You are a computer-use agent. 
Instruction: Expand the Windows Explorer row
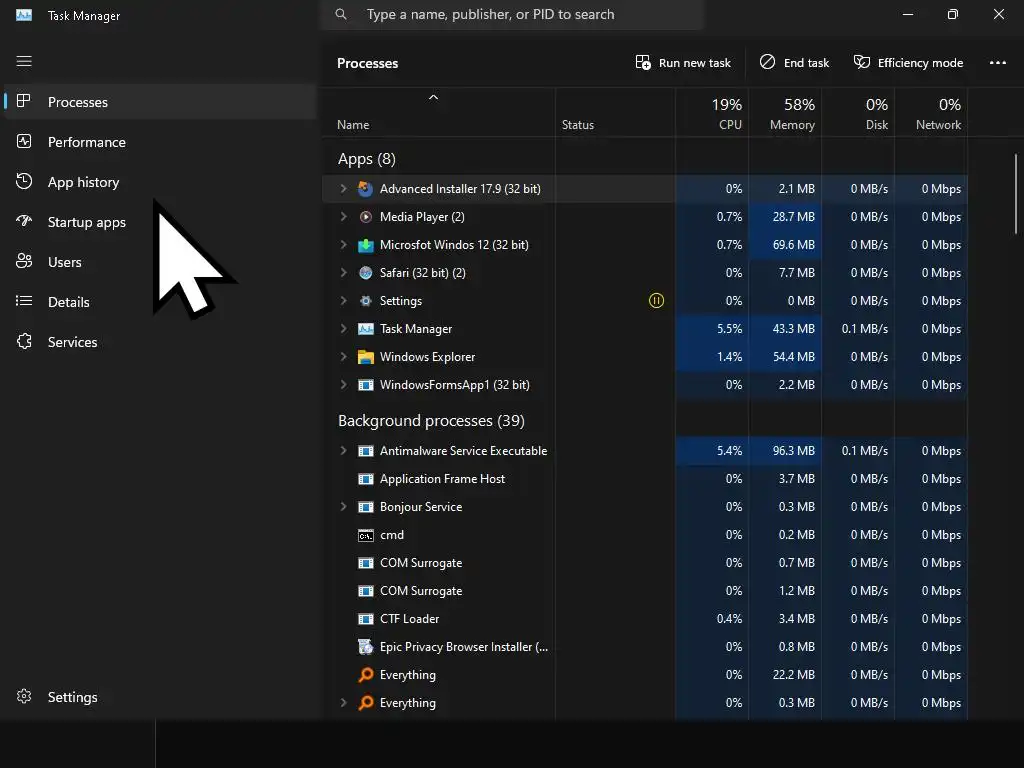click(x=344, y=357)
